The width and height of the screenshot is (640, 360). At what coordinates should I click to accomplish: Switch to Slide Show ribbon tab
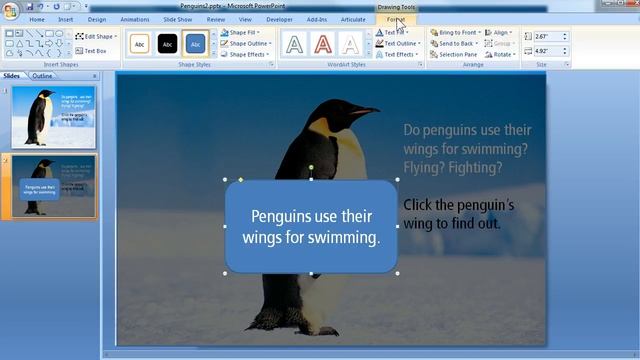[x=178, y=20]
